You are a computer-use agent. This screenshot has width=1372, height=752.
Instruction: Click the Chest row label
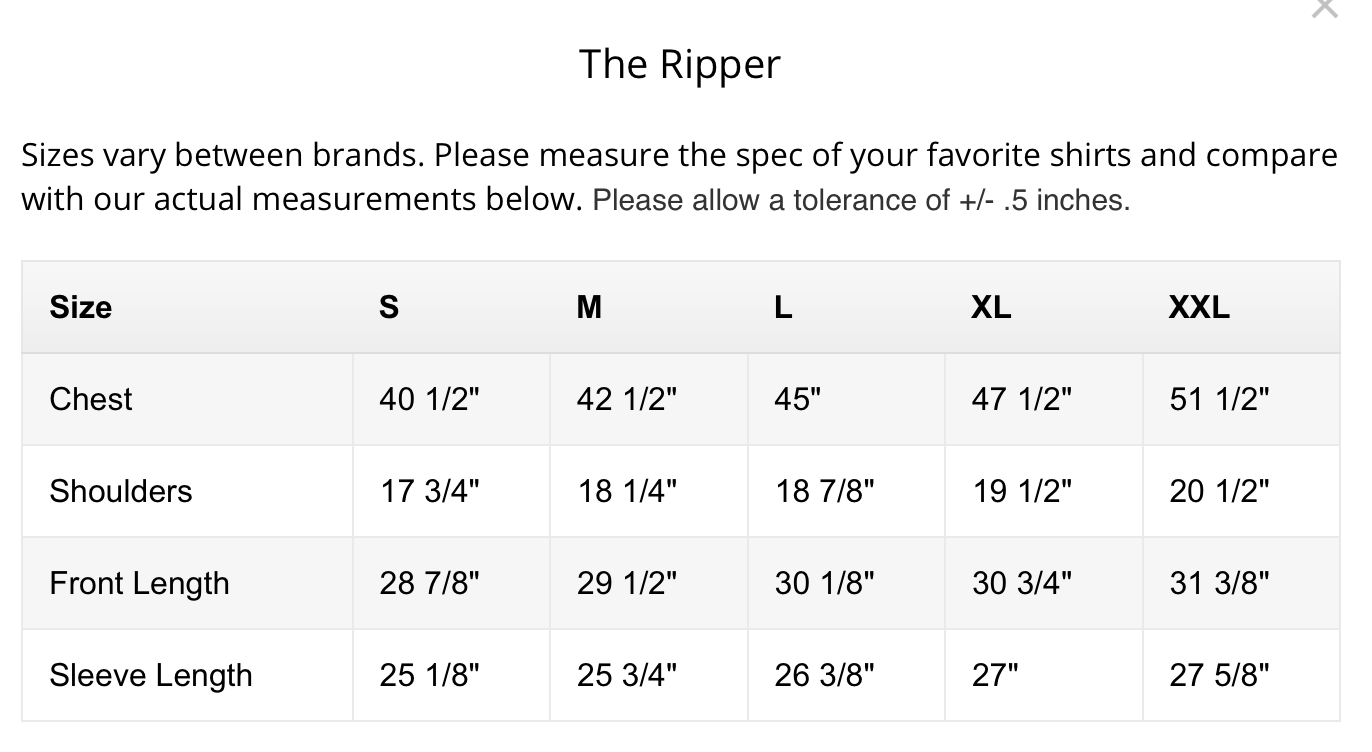click(x=91, y=399)
